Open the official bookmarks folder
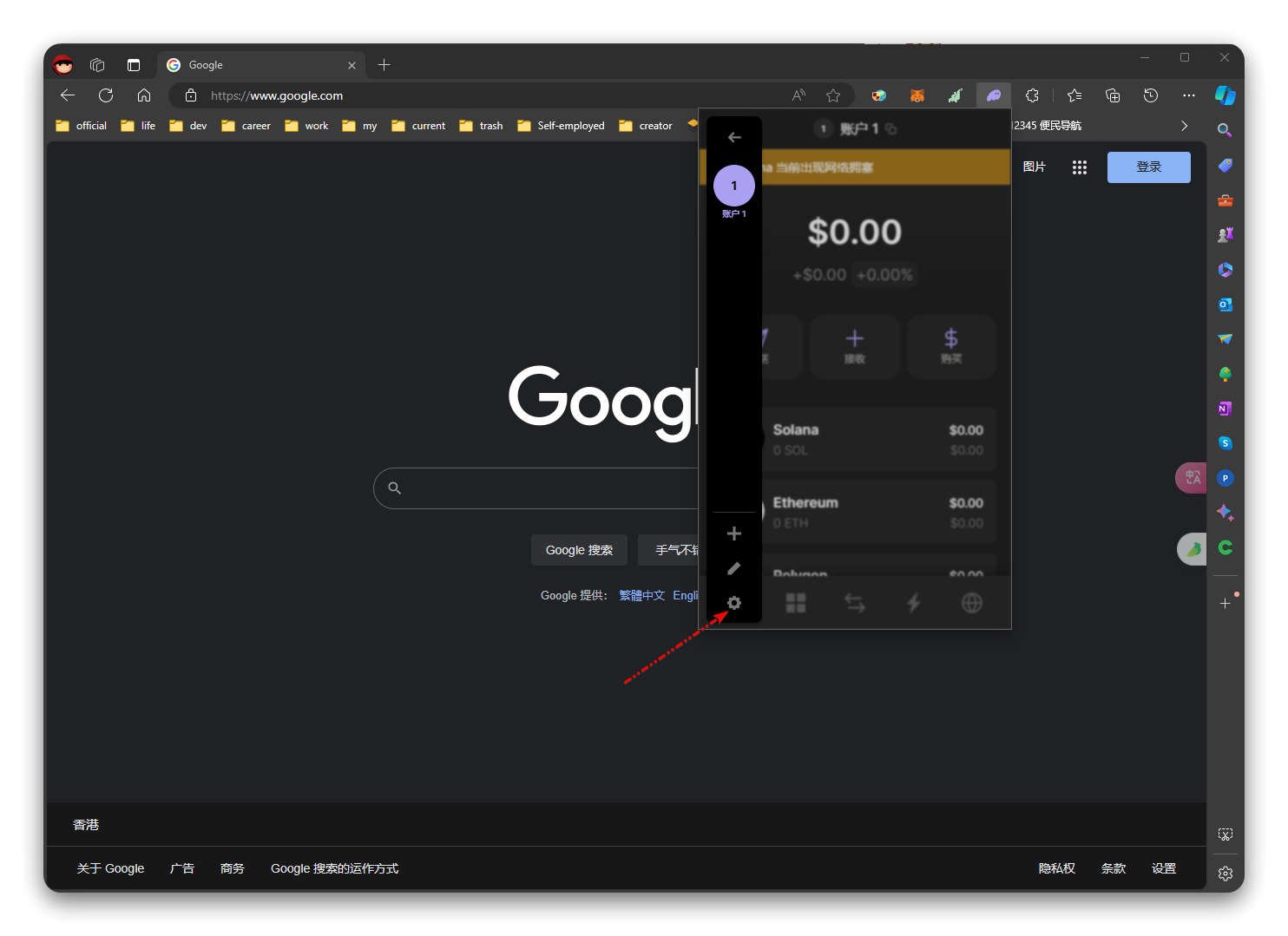The image size is (1288, 936). coord(82,126)
